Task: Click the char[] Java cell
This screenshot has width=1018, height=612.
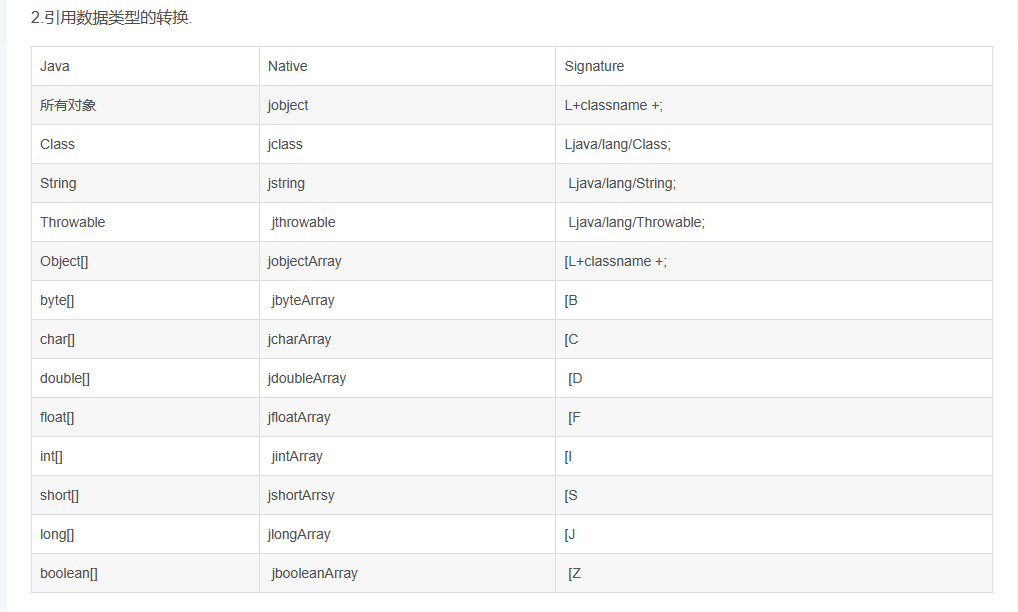Action: (57, 339)
